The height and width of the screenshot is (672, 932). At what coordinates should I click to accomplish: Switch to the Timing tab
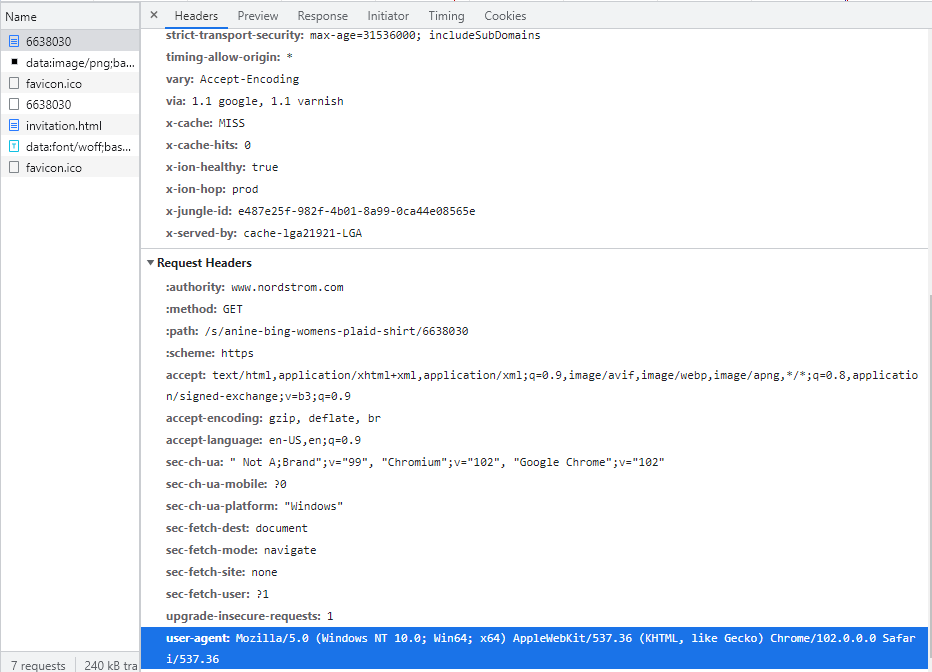(446, 16)
